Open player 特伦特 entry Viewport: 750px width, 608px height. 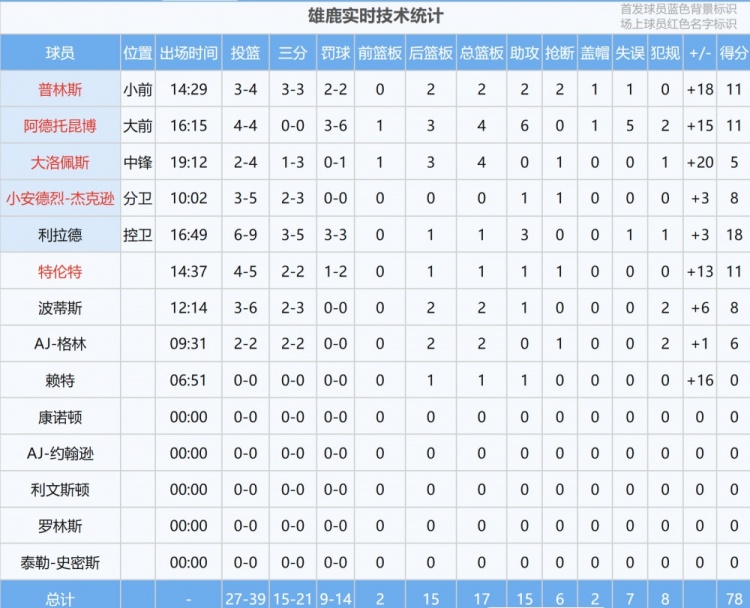point(60,271)
